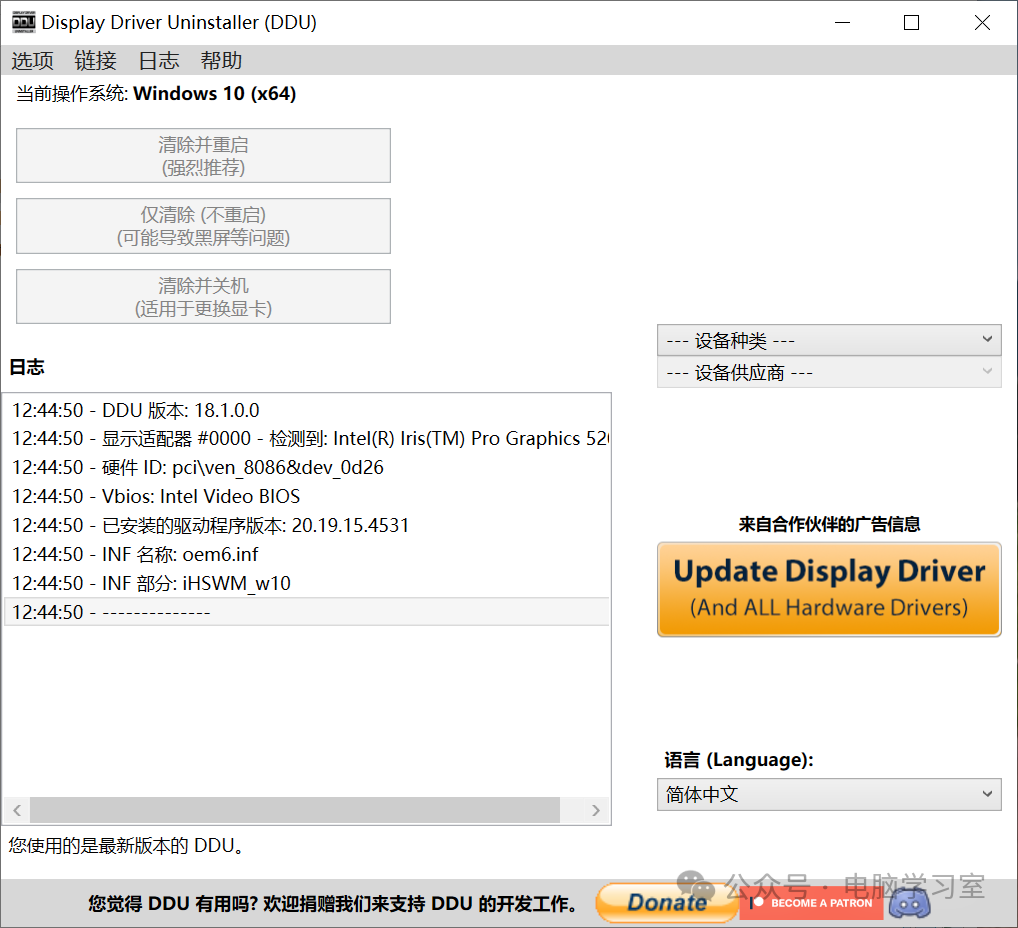Open the 链接 menu
The image size is (1018, 928).
(95, 60)
